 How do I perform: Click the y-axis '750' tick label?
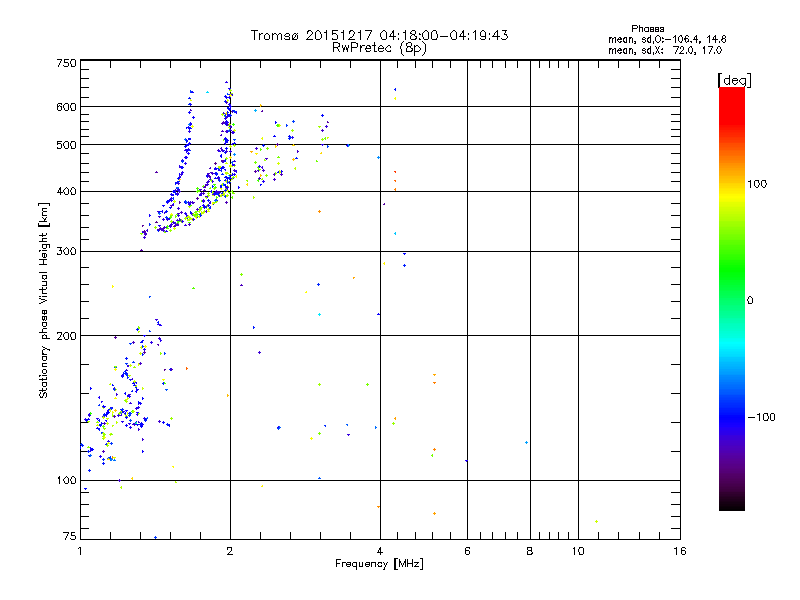tap(66, 63)
